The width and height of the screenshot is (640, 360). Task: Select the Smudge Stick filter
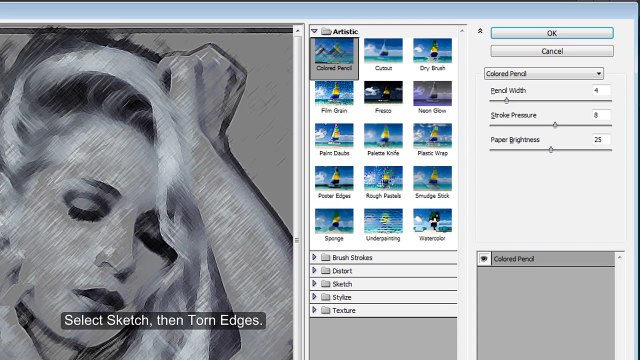[x=432, y=182]
